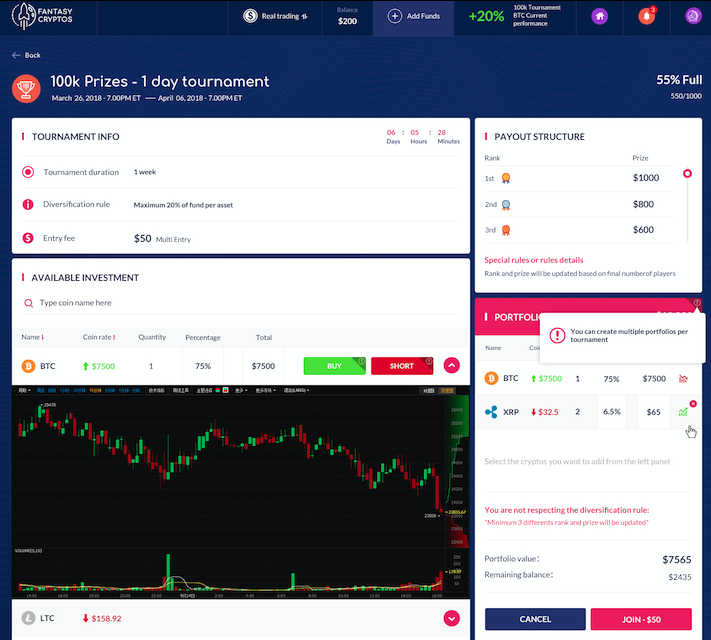Click the orange button at chart toolbar right
711x640 pixels.
(x=448, y=391)
